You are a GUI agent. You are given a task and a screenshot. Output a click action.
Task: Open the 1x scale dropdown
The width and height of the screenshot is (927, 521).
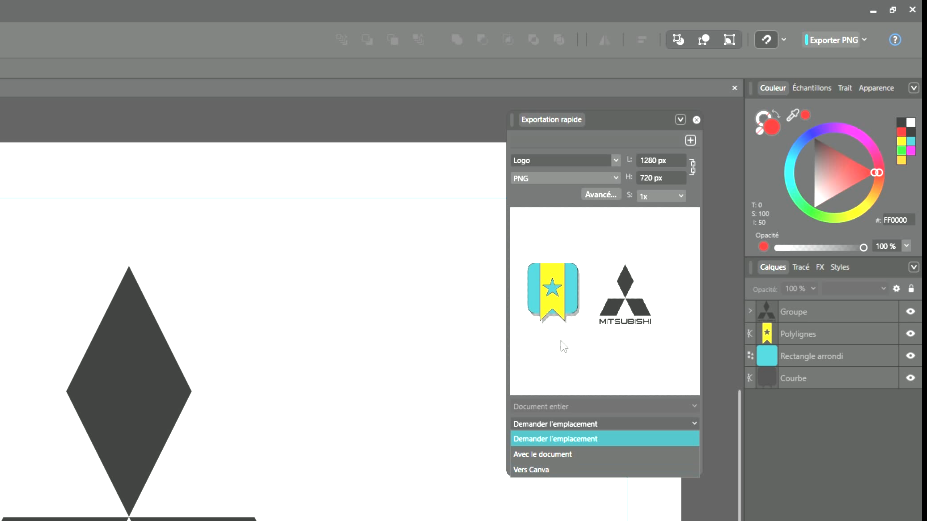click(x=661, y=196)
